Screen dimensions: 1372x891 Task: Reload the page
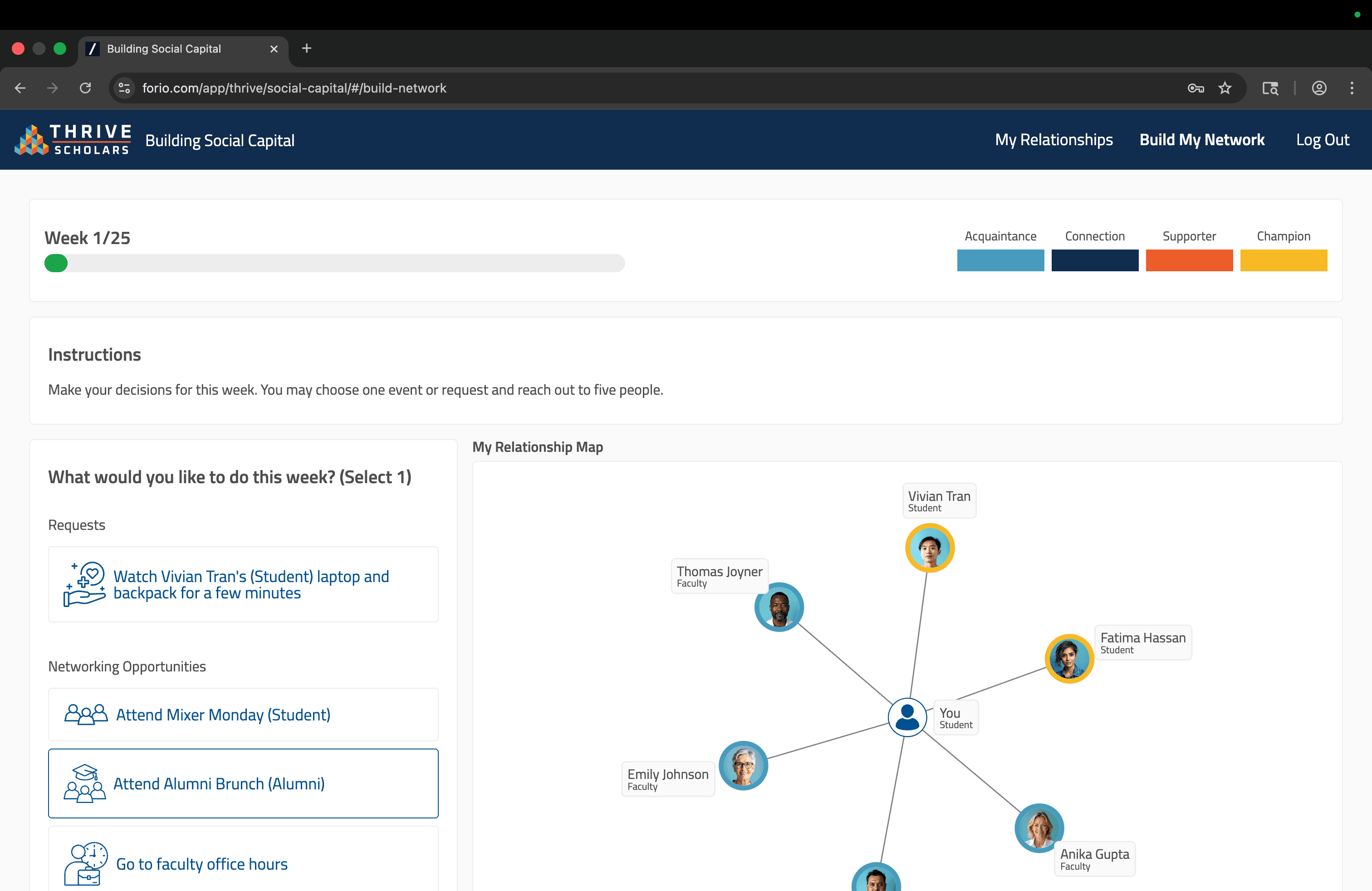[85, 88]
